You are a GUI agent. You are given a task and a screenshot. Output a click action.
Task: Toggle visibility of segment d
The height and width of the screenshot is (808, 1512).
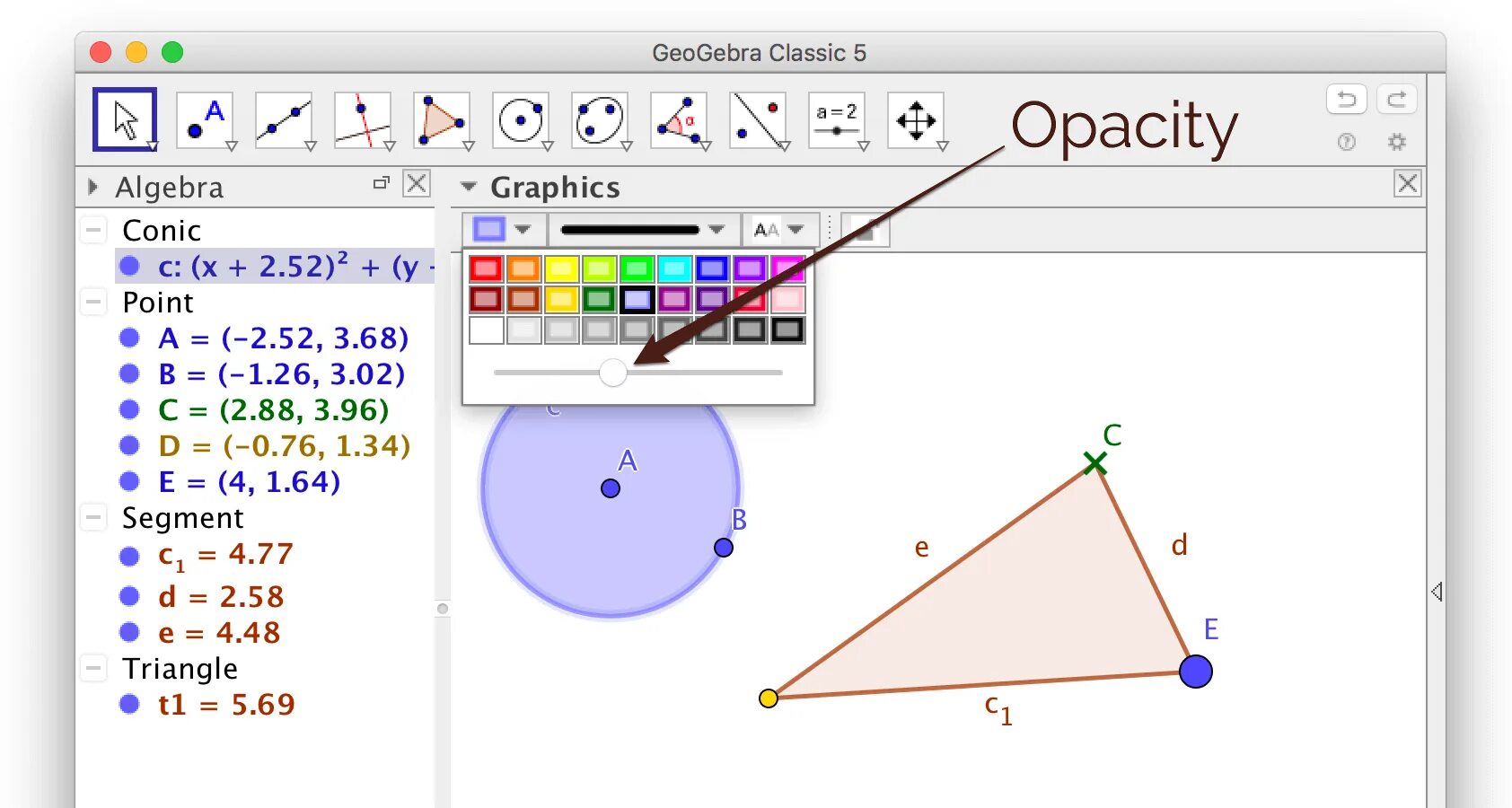(127, 596)
